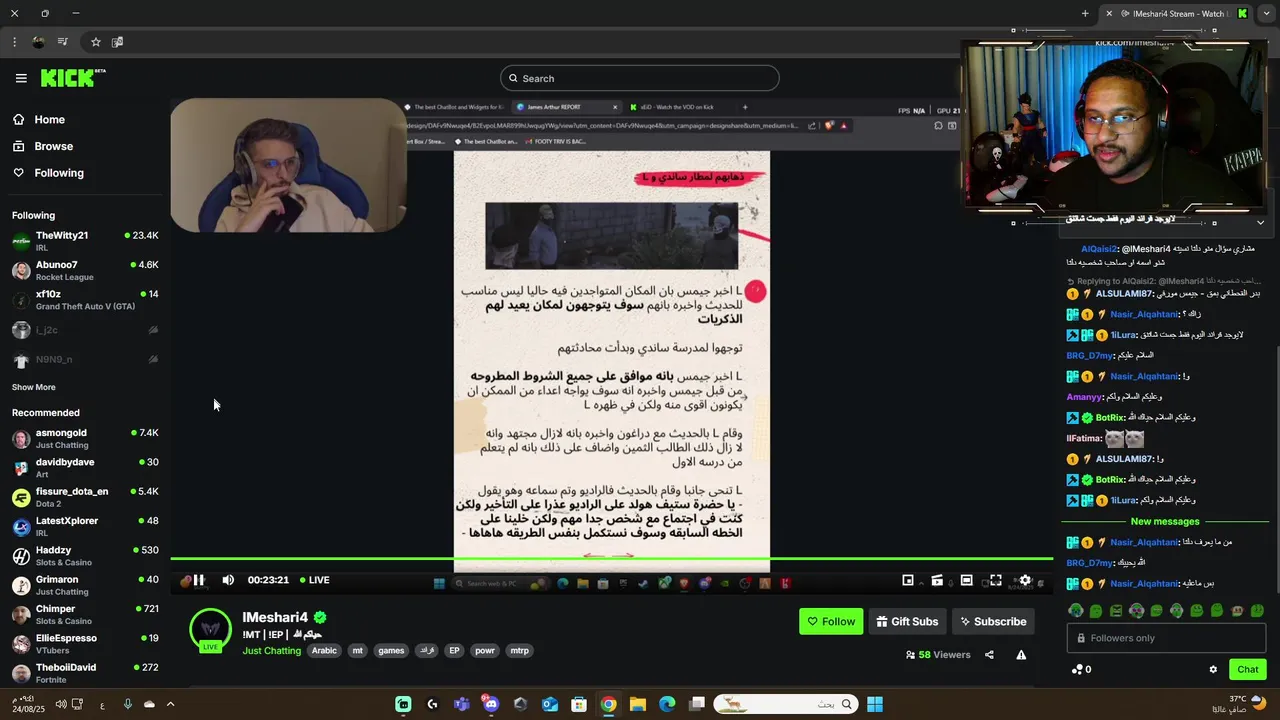Open asmongold recommended channel
This screenshot has width=1280, height=720.
click(x=85, y=439)
